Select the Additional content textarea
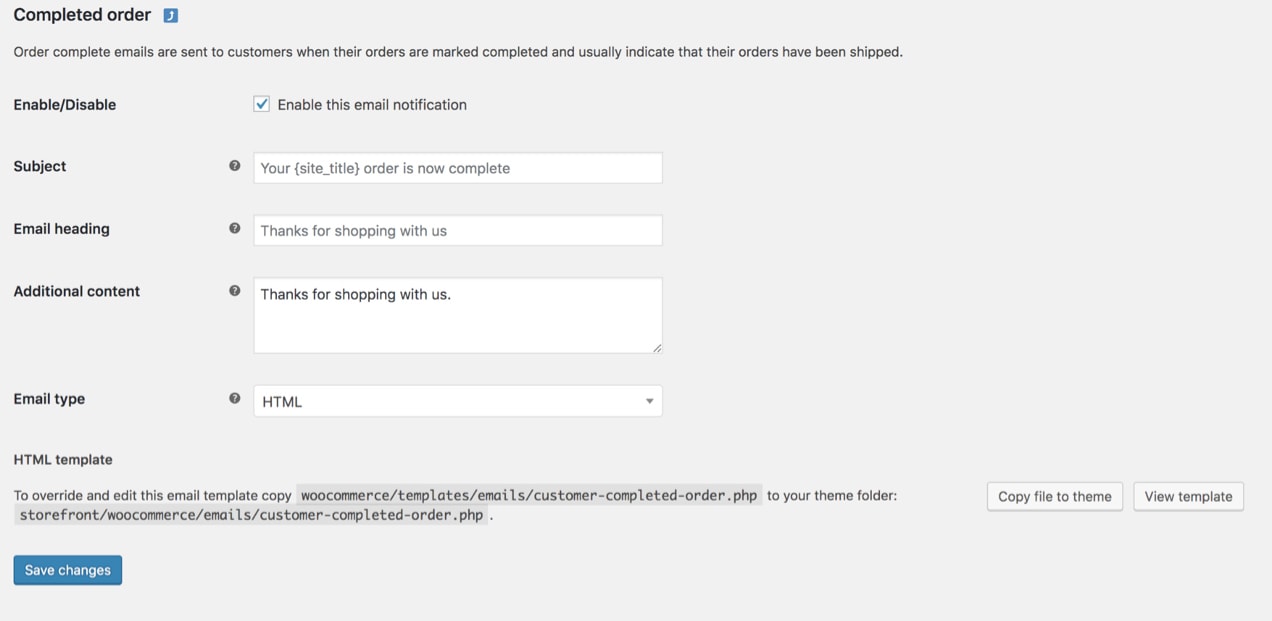This screenshot has width=1272, height=621. point(457,314)
